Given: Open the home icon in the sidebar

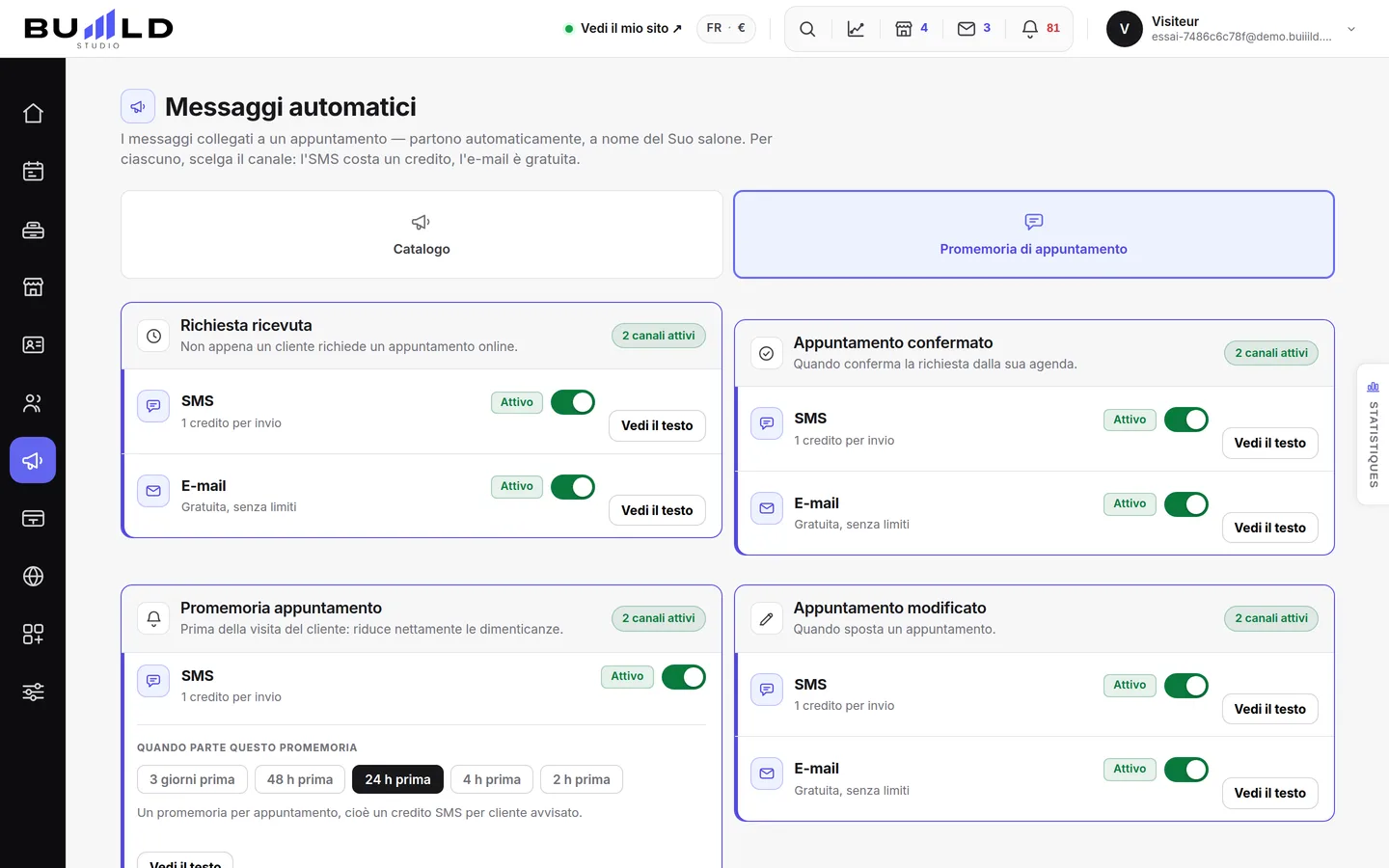Looking at the screenshot, I should [x=33, y=114].
